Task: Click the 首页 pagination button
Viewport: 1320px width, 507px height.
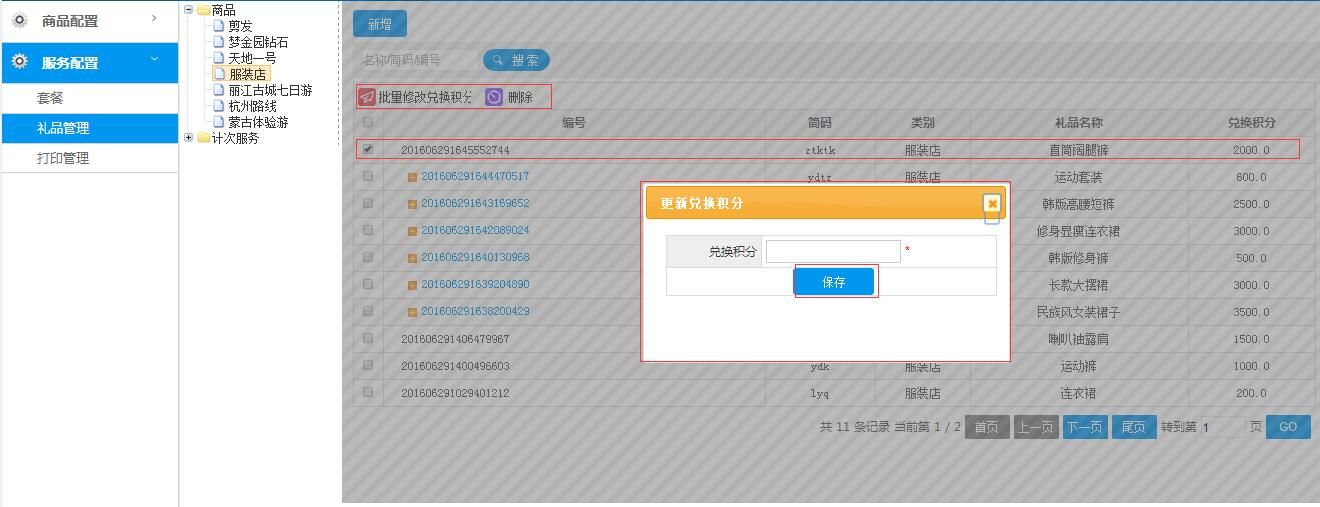Action: coord(987,427)
